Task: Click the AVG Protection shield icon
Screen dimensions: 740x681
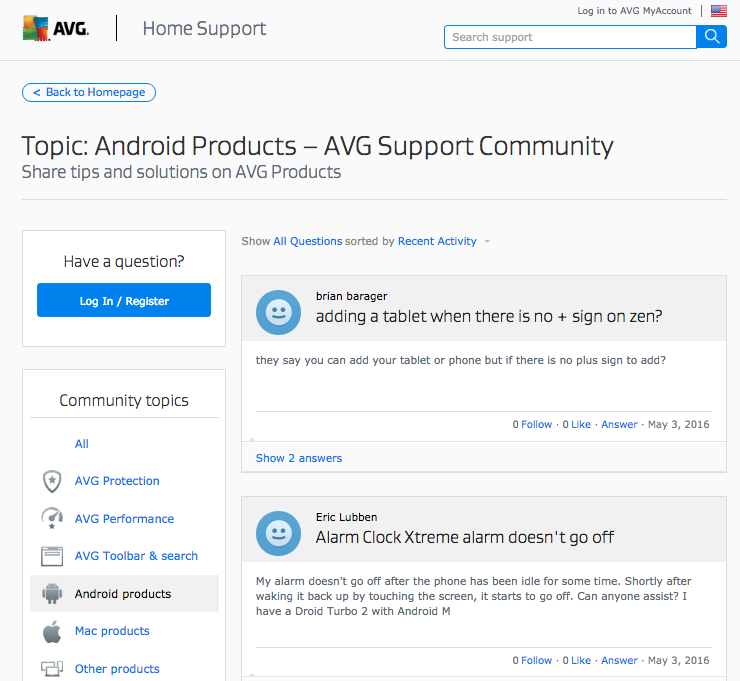Action: pyautogui.click(x=52, y=481)
